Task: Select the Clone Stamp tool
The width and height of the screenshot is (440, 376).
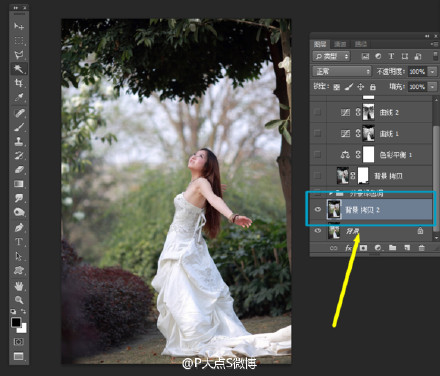Action: pos(19,141)
